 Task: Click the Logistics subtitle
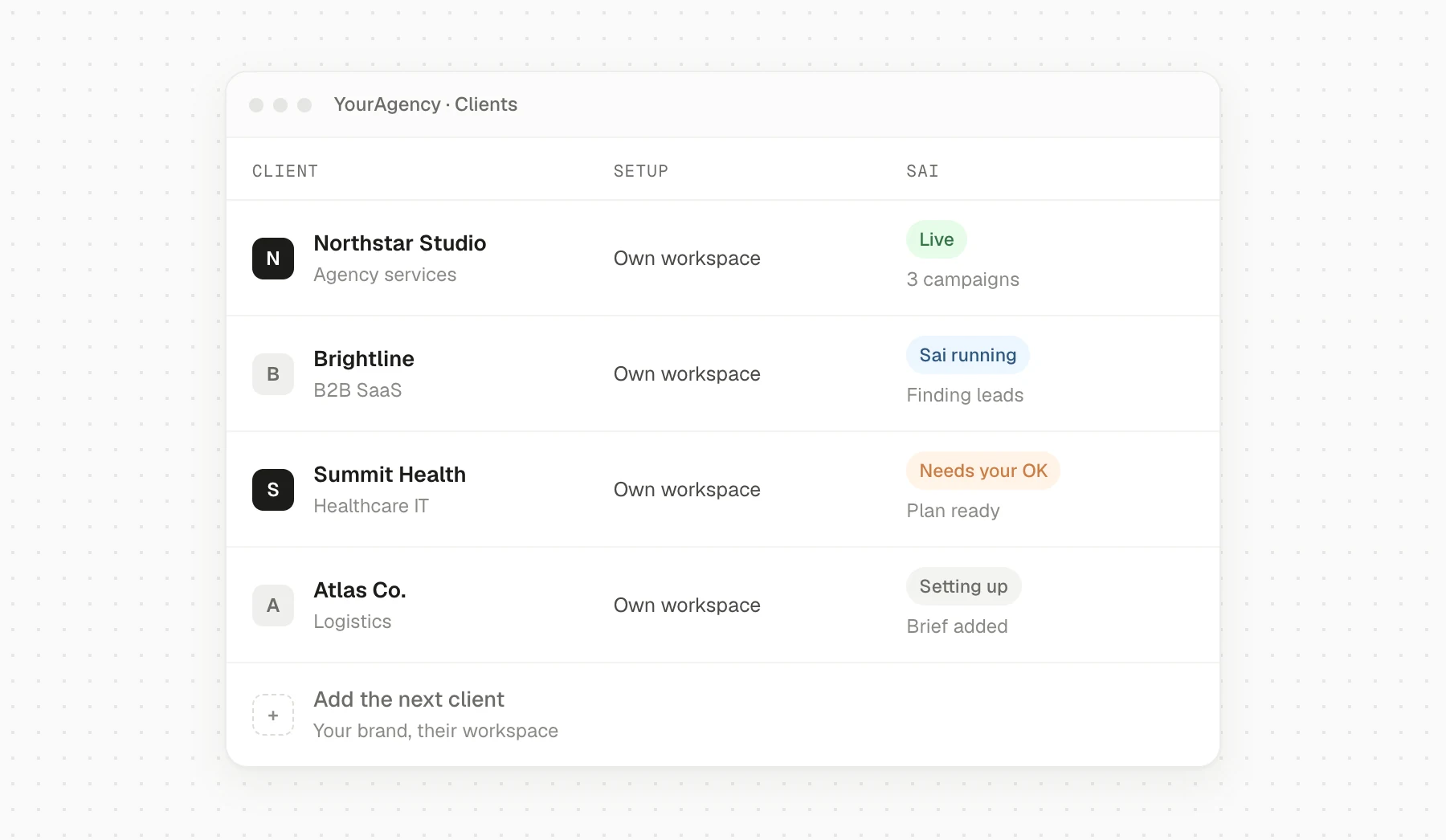(x=353, y=622)
